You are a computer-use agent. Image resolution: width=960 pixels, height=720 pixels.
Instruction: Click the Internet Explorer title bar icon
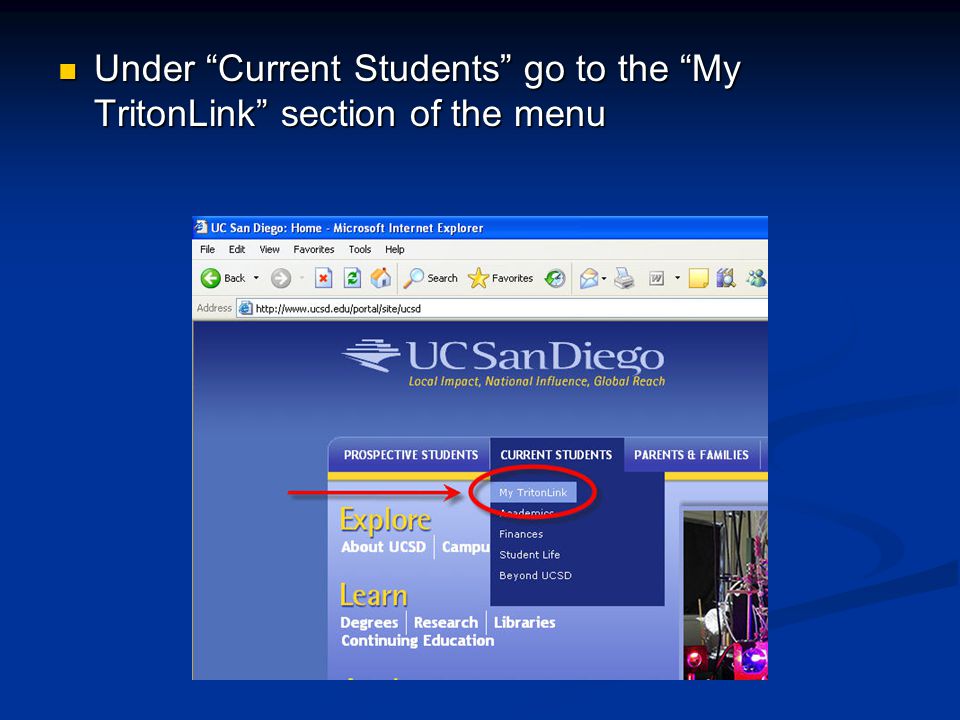pos(201,228)
